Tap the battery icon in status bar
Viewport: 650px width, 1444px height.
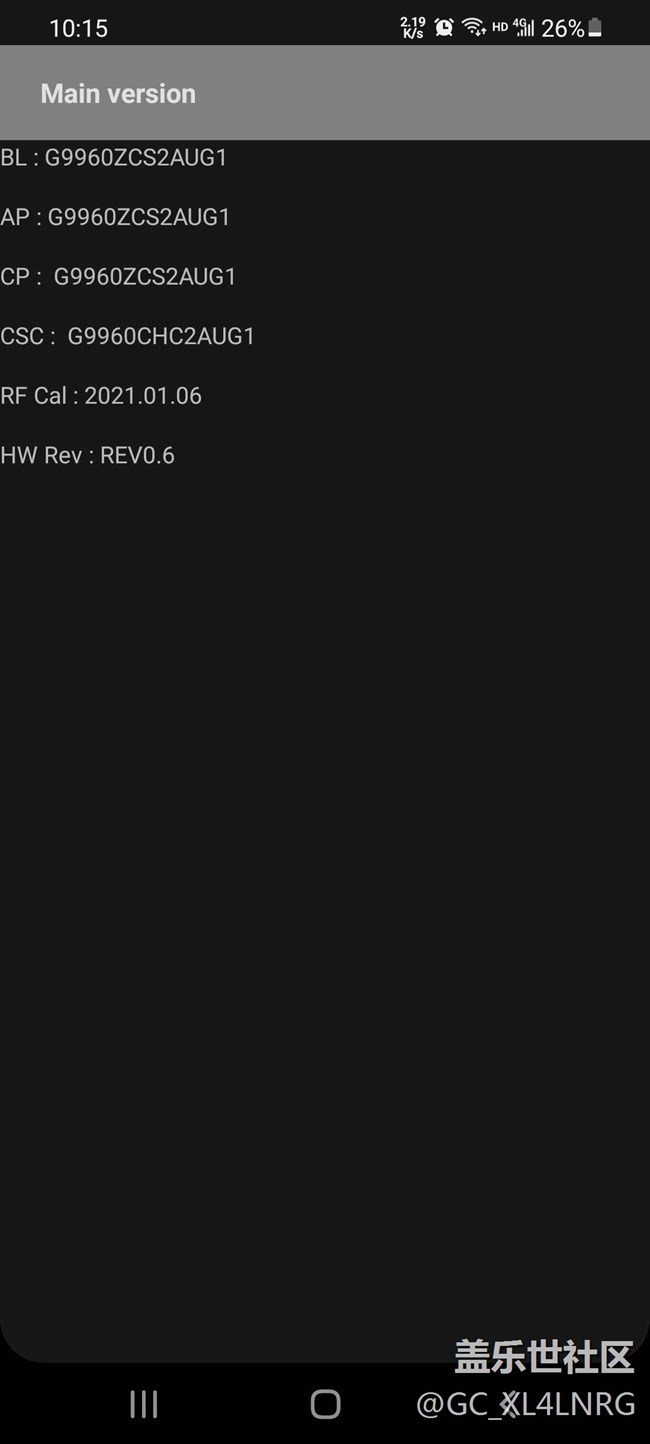[595, 28]
